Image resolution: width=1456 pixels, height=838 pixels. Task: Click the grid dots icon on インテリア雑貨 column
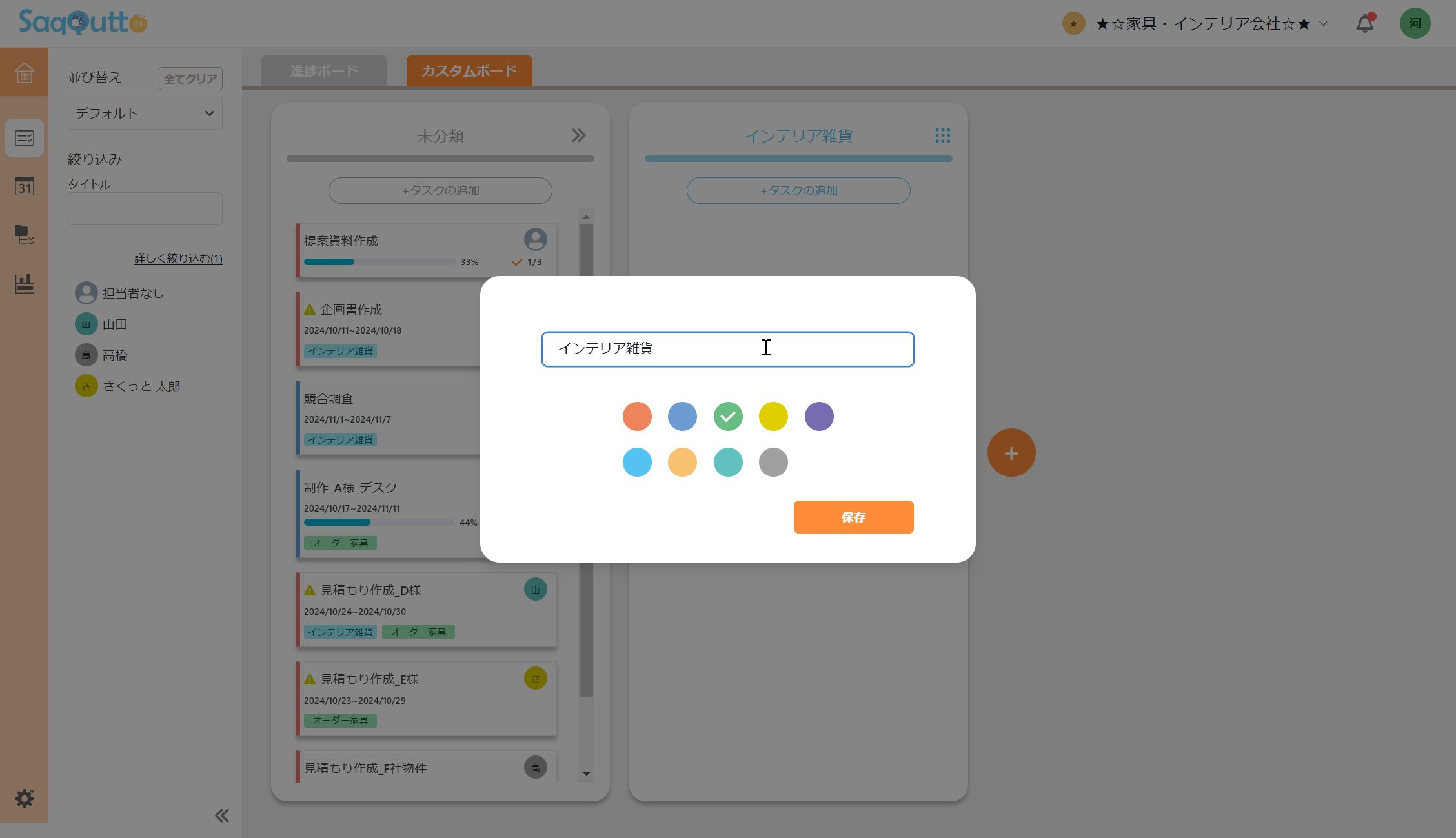coord(942,135)
